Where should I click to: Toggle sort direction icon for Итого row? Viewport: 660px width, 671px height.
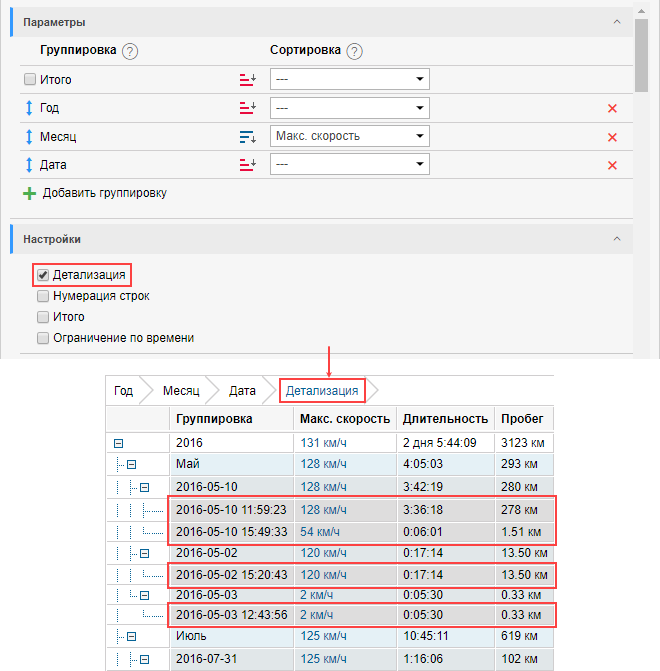point(248,80)
